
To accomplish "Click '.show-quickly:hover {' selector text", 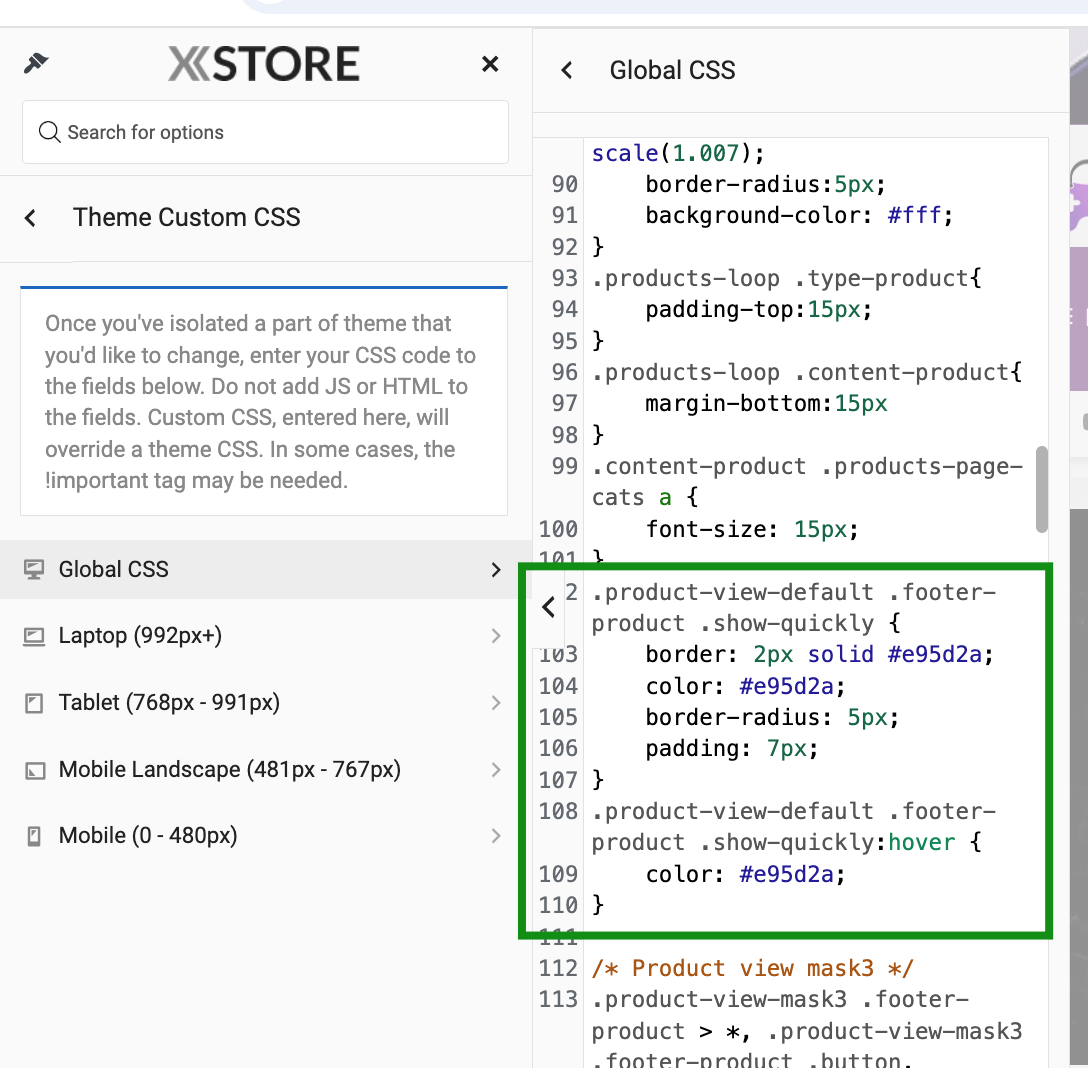I will 840,842.
